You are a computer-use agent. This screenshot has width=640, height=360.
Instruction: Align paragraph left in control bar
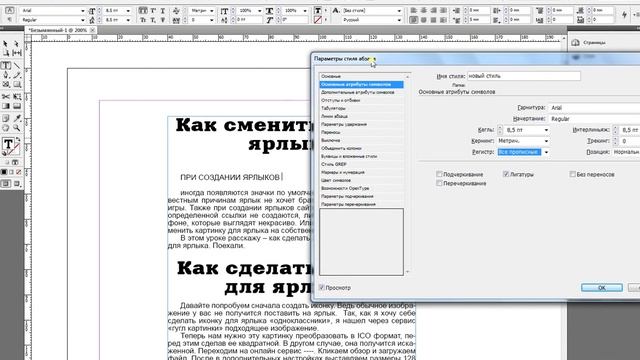click(414, 11)
